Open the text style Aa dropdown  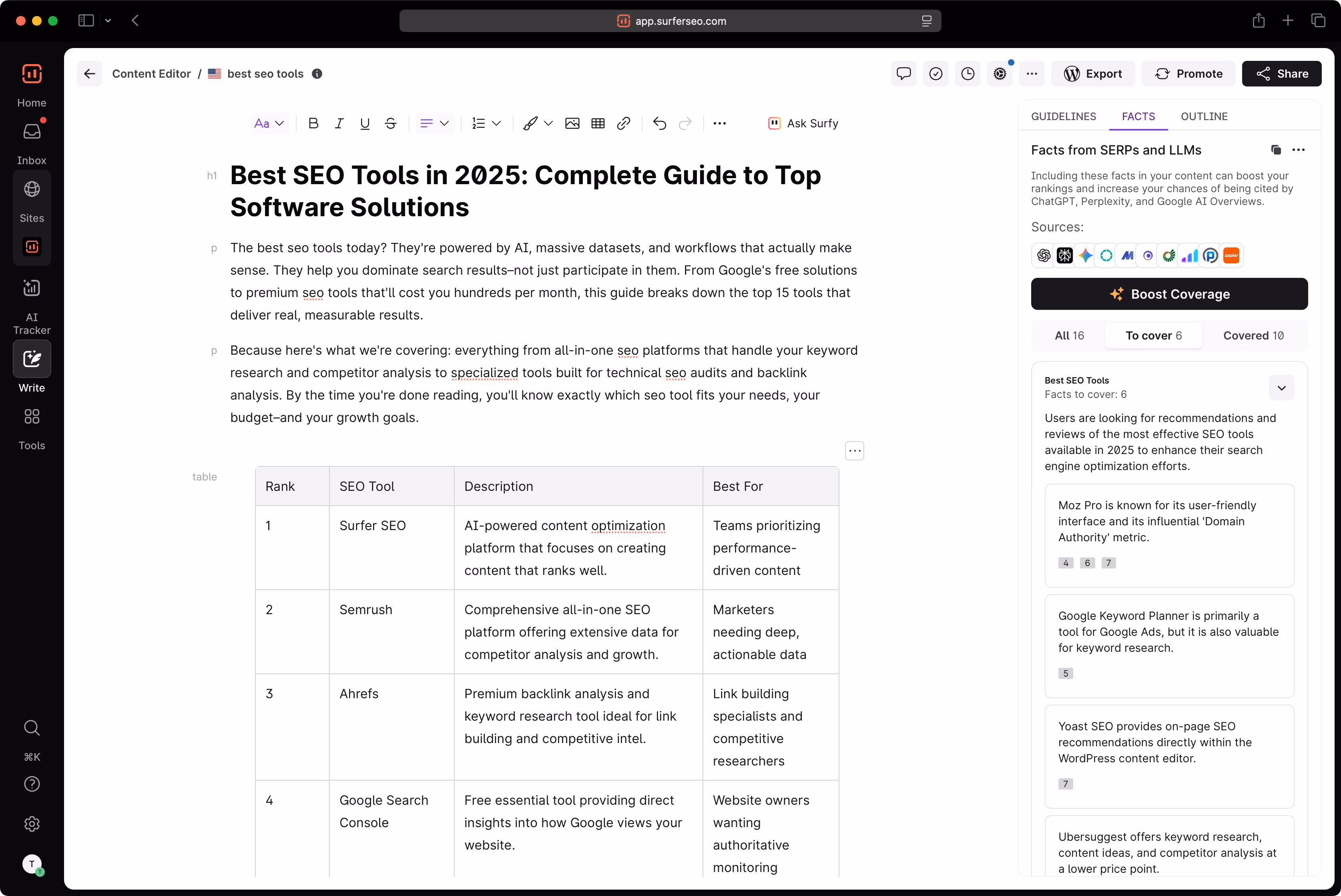pyautogui.click(x=270, y=123)
